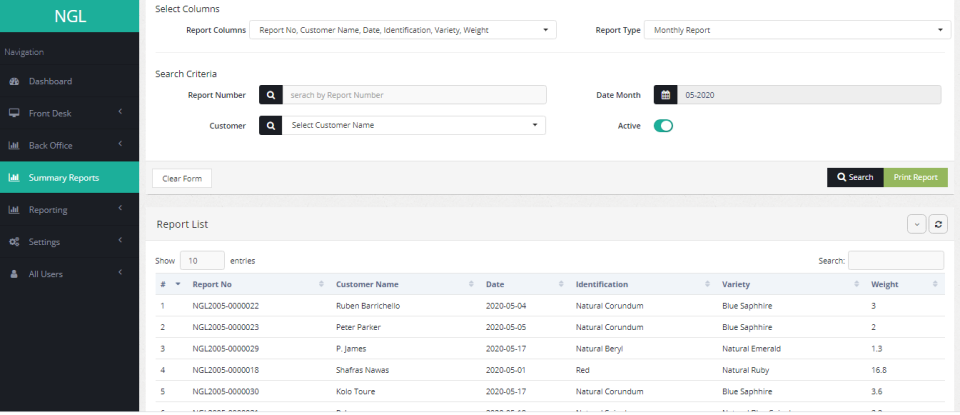Click the Settings gears icon
Viewport: 960px width, 415px height.
(x=14, y=242)
